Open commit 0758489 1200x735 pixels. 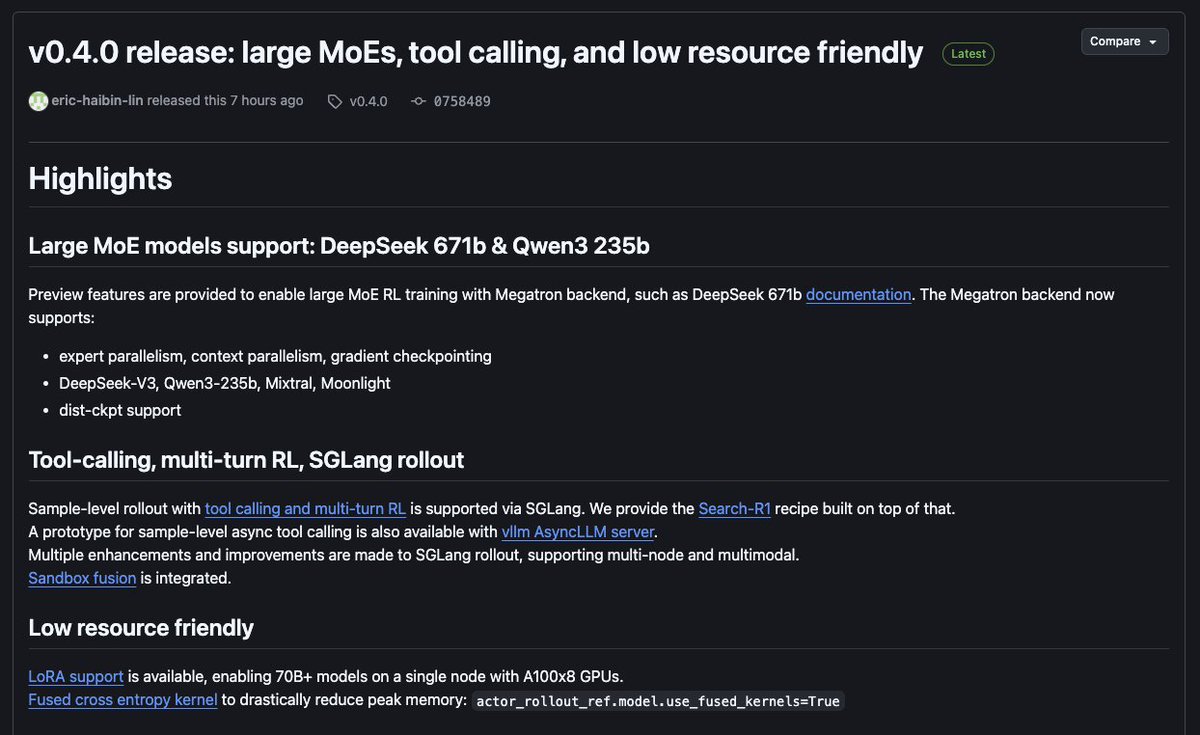[x=461, y=101]
